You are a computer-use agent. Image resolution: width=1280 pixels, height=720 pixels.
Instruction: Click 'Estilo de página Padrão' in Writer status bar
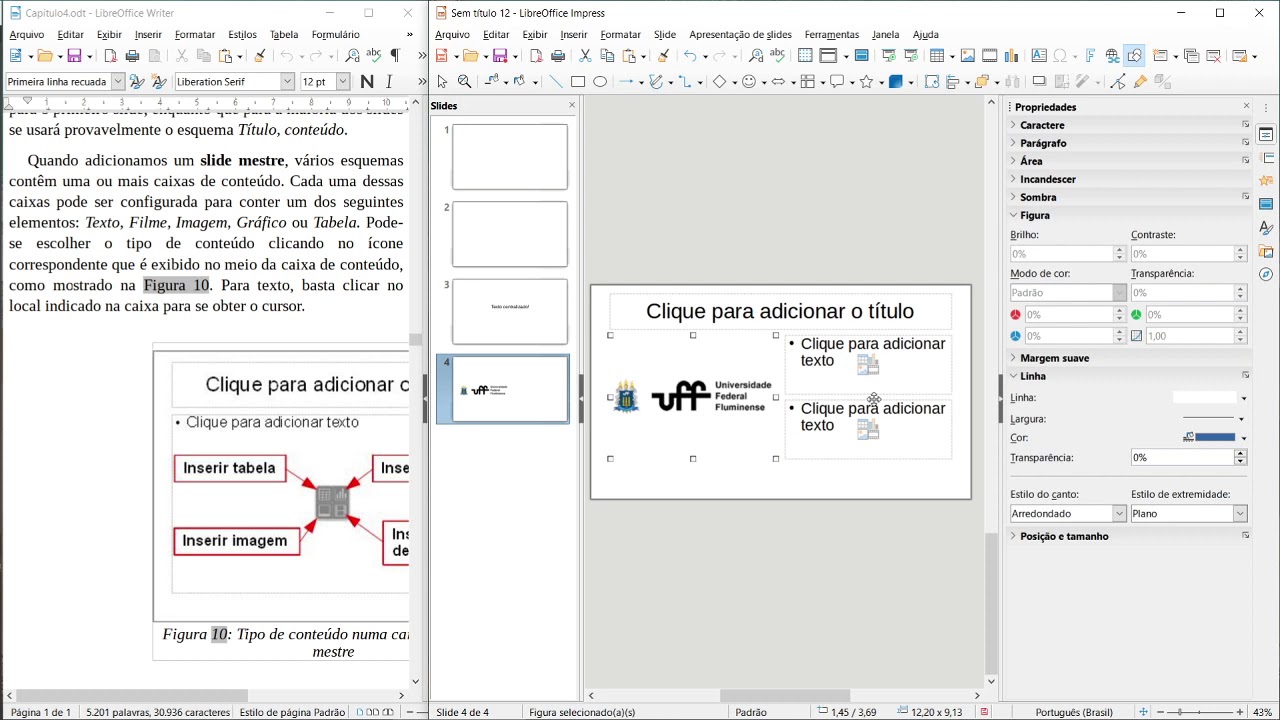(x=292, y=712)
